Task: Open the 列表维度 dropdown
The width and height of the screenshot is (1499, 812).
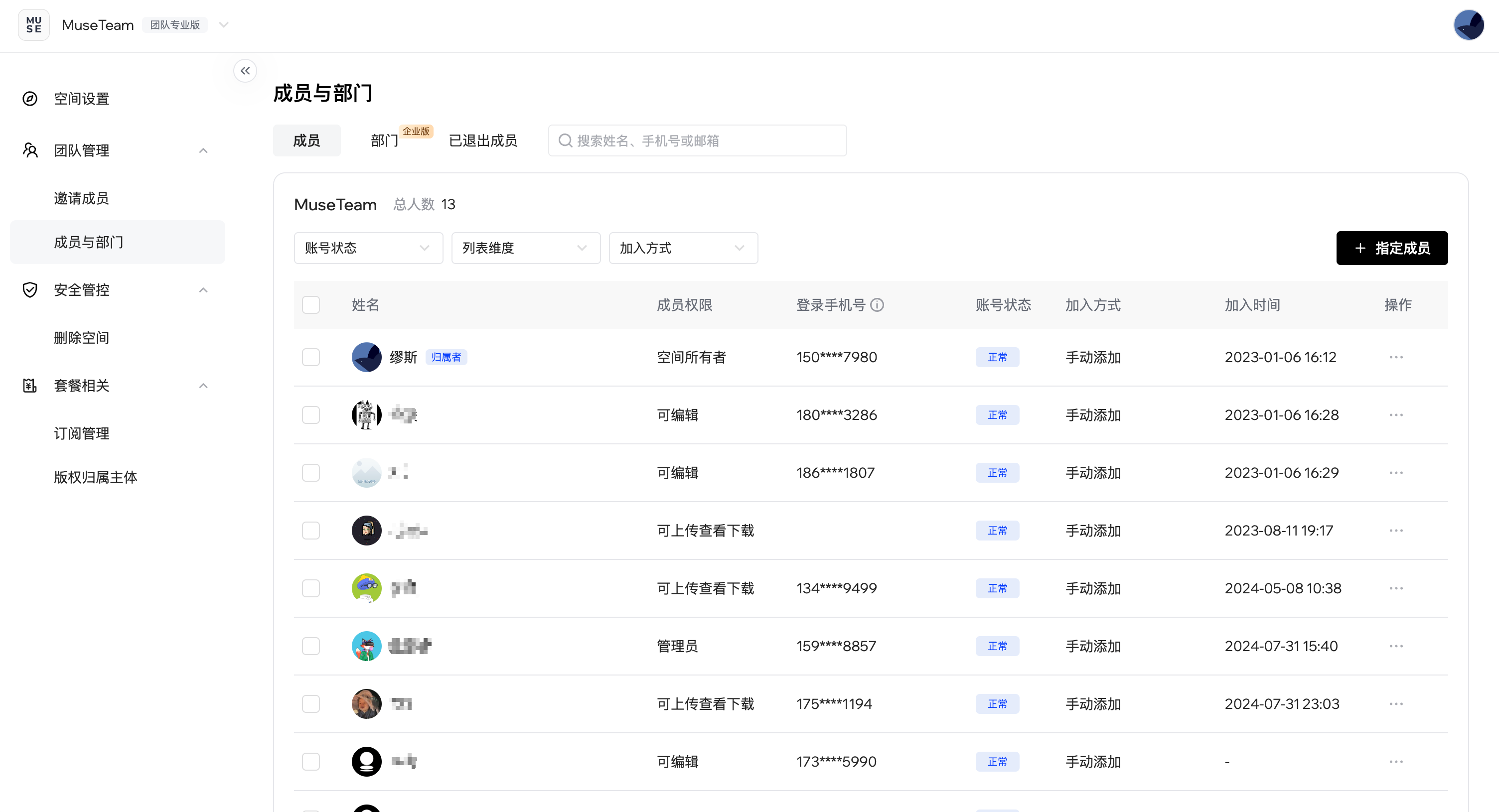Action: coord(525,249)
